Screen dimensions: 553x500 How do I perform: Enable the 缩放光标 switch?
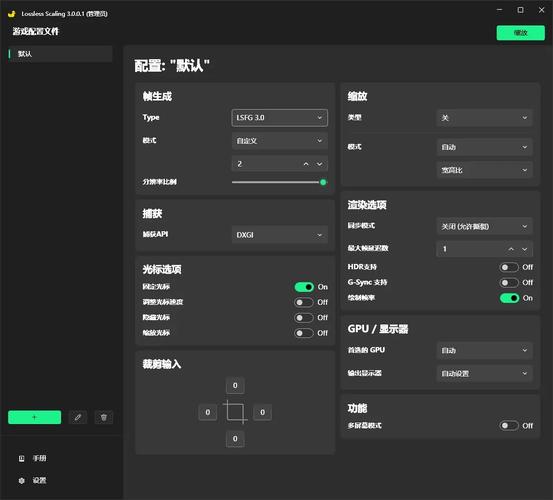coord(304,333)
